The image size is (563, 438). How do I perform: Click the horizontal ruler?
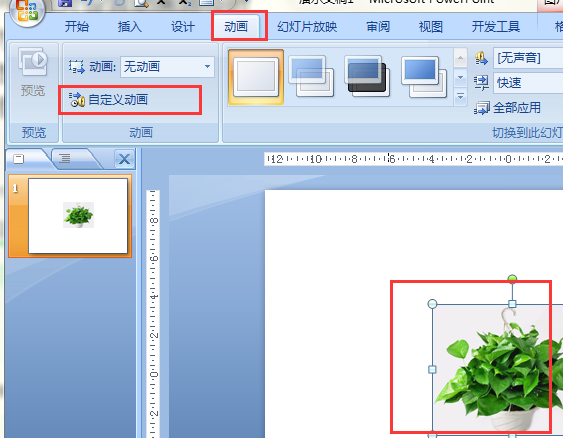pyautogui.click(x=413, y=159)
